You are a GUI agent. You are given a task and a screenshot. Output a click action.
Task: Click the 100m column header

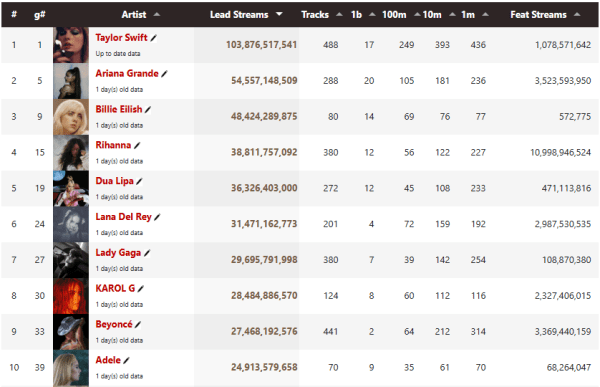(x=394, y=15)
